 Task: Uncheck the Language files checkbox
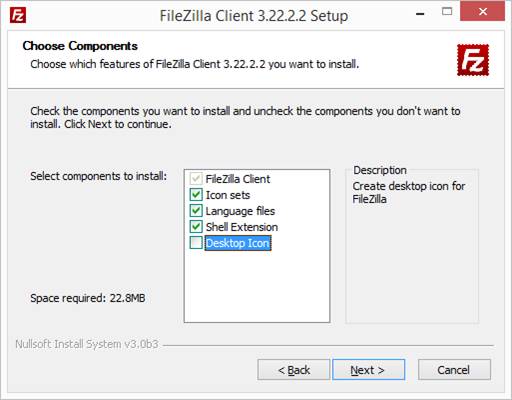tap(196, 211)
